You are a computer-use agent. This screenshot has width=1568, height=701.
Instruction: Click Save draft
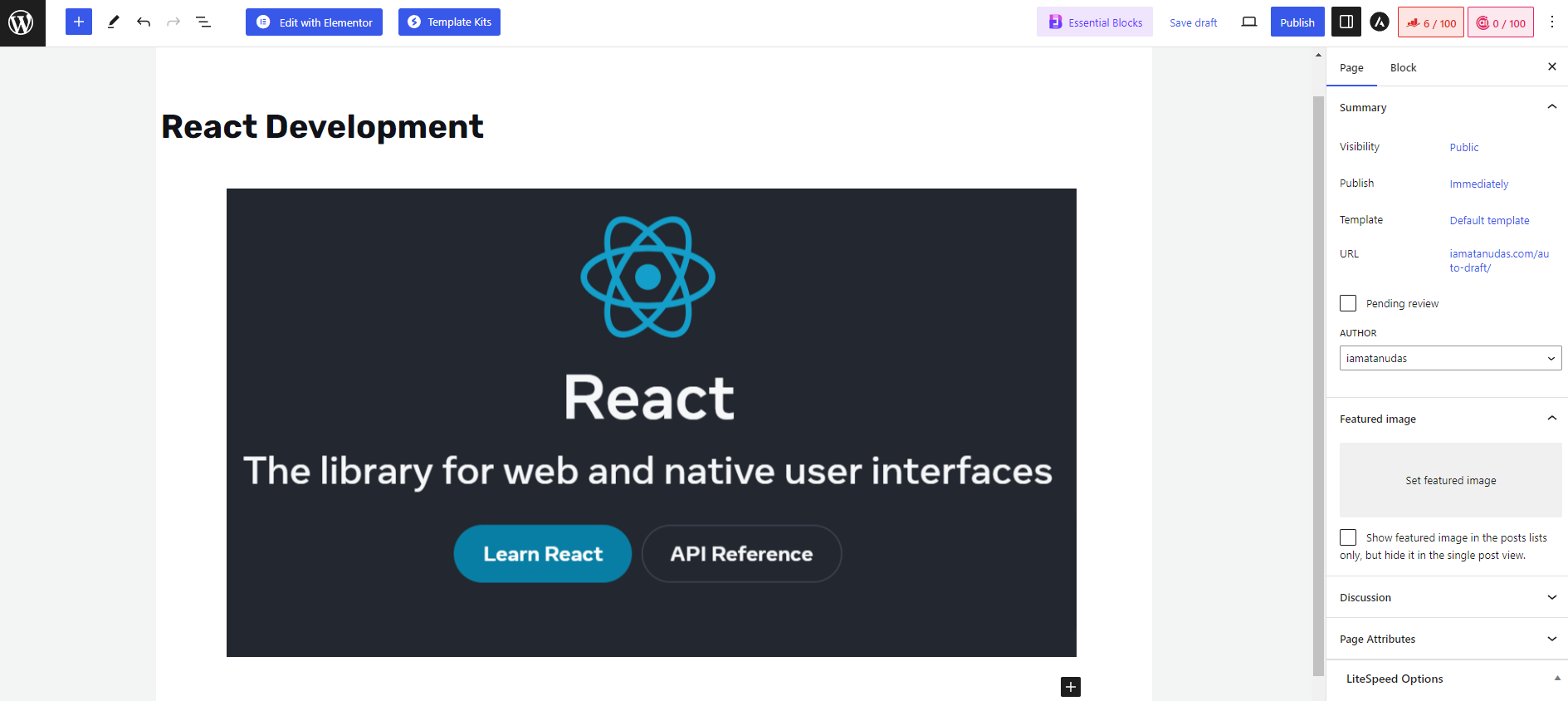pyautogui.click(x=1194, y=22)
